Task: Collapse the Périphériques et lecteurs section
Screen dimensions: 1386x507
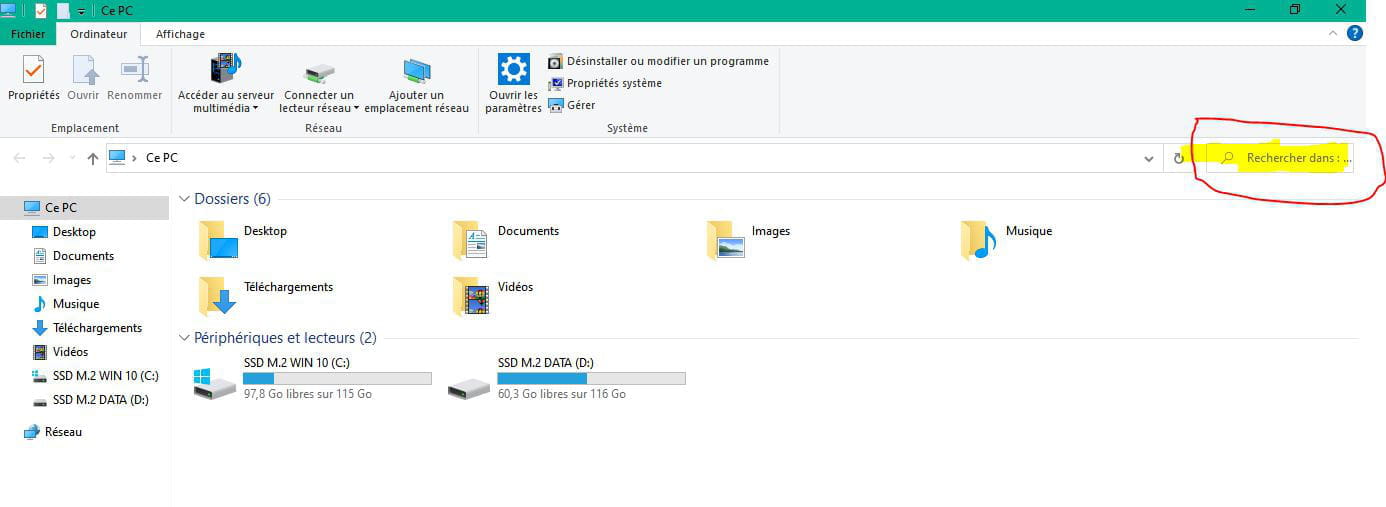Action: point(184,338)
